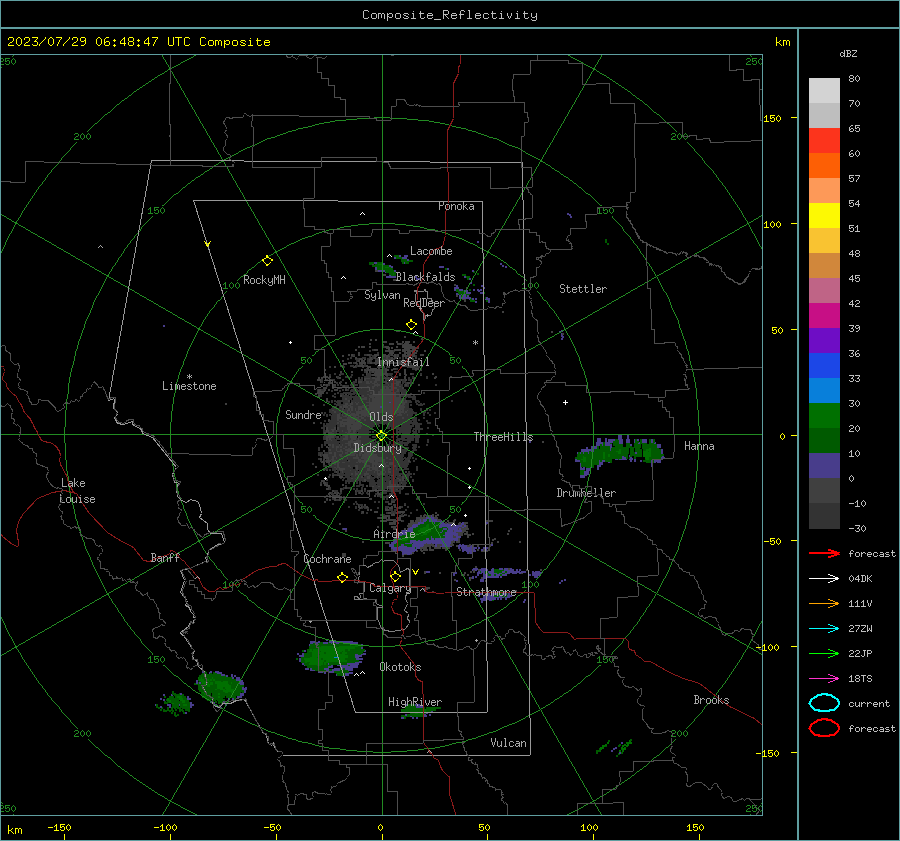This screenshot has height=841, width=900.
Task: Click the green storm cell west of Hanna
Action: tap(620, 453)
